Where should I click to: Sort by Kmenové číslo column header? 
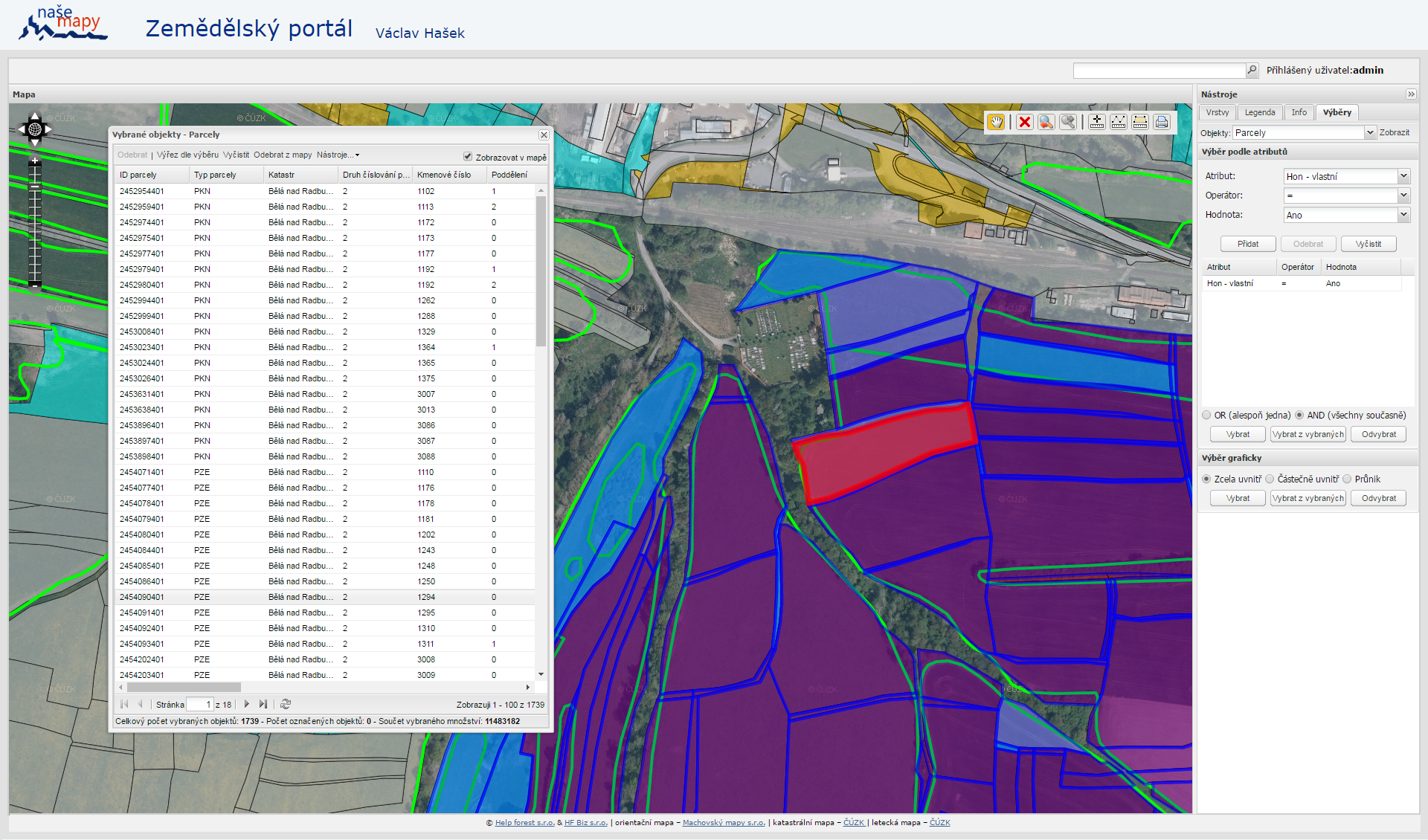[x=450, y=175]
